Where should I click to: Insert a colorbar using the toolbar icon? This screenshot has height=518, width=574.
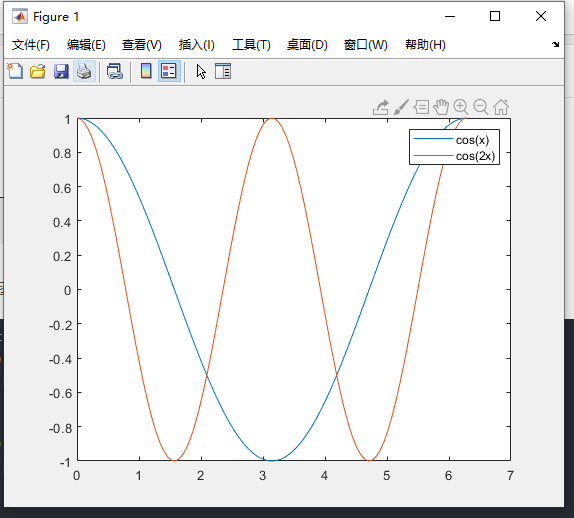(146, 71)
